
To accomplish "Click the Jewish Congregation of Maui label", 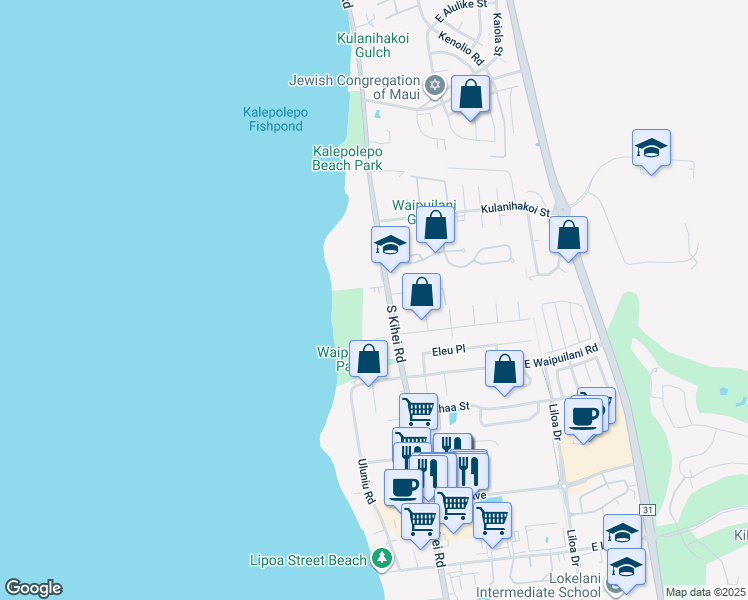I will coord(354,87).
